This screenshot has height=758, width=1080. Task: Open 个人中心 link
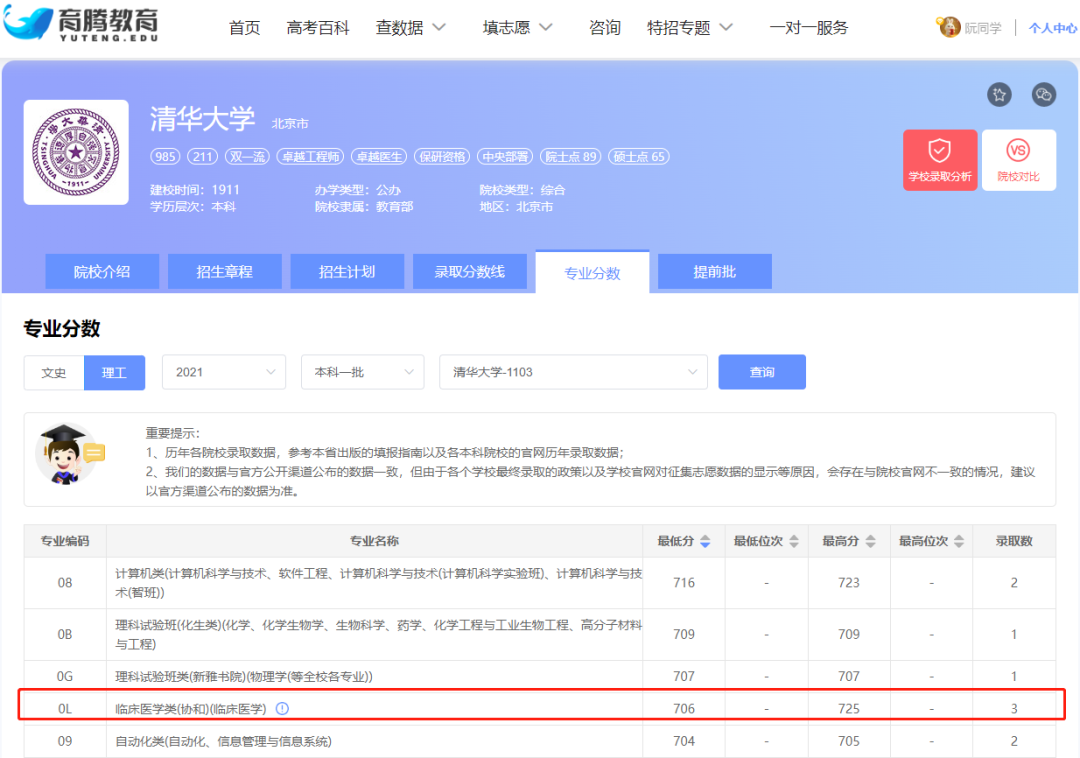point(1052,28)
